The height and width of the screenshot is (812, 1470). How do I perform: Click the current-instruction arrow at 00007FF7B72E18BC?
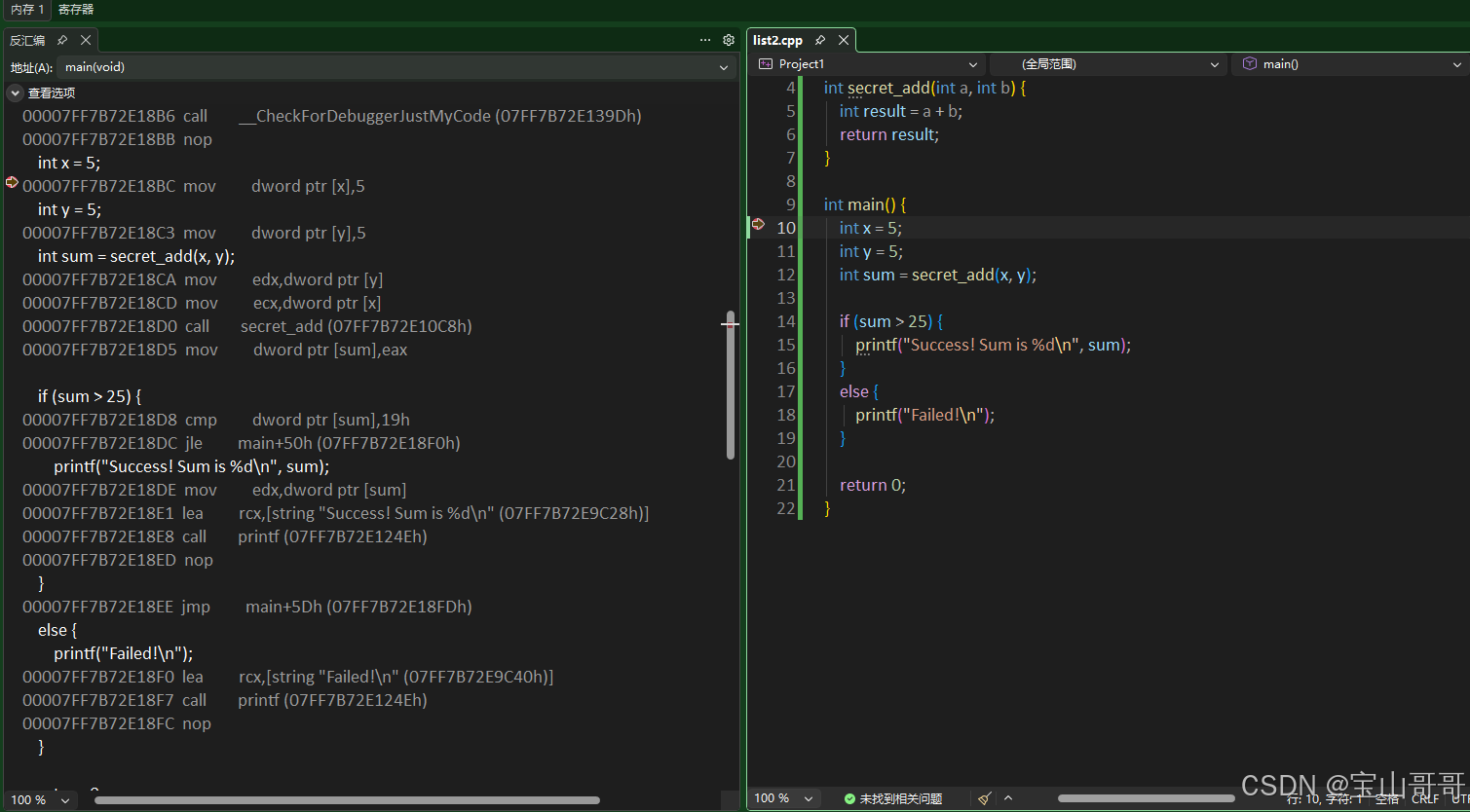(x=12, y=182)
